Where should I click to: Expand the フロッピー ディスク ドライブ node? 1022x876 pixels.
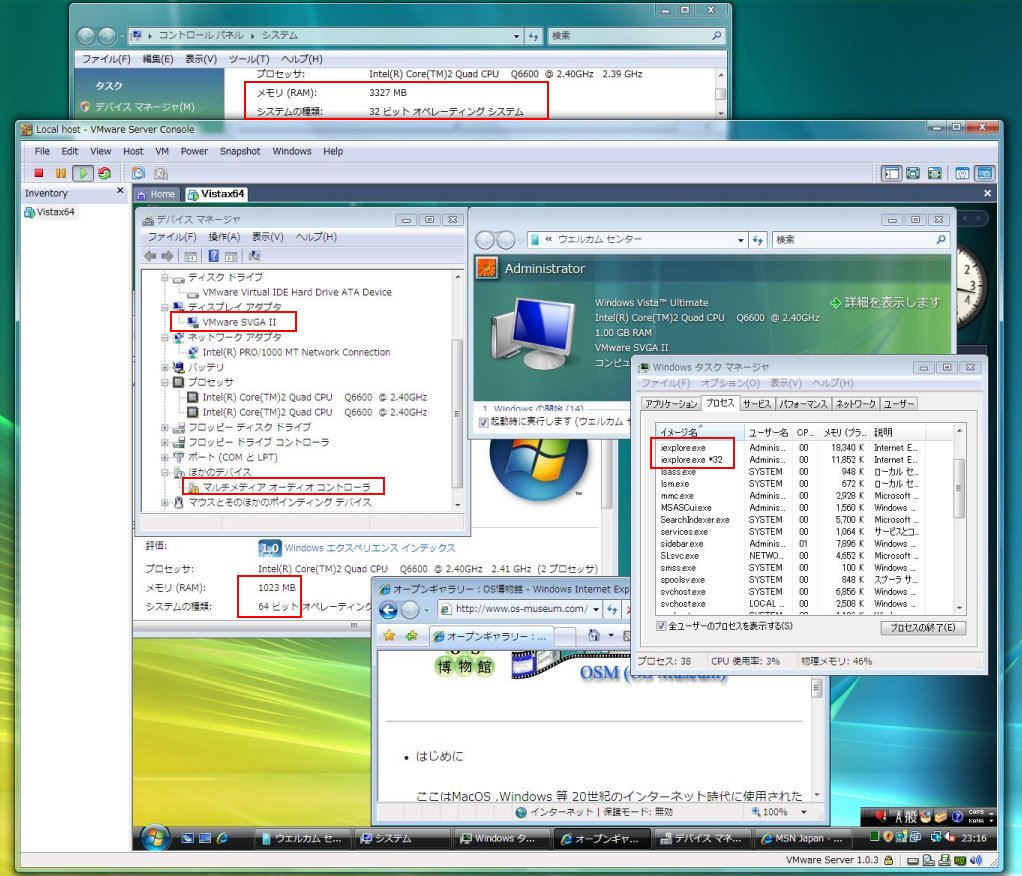tap(165, 428)
